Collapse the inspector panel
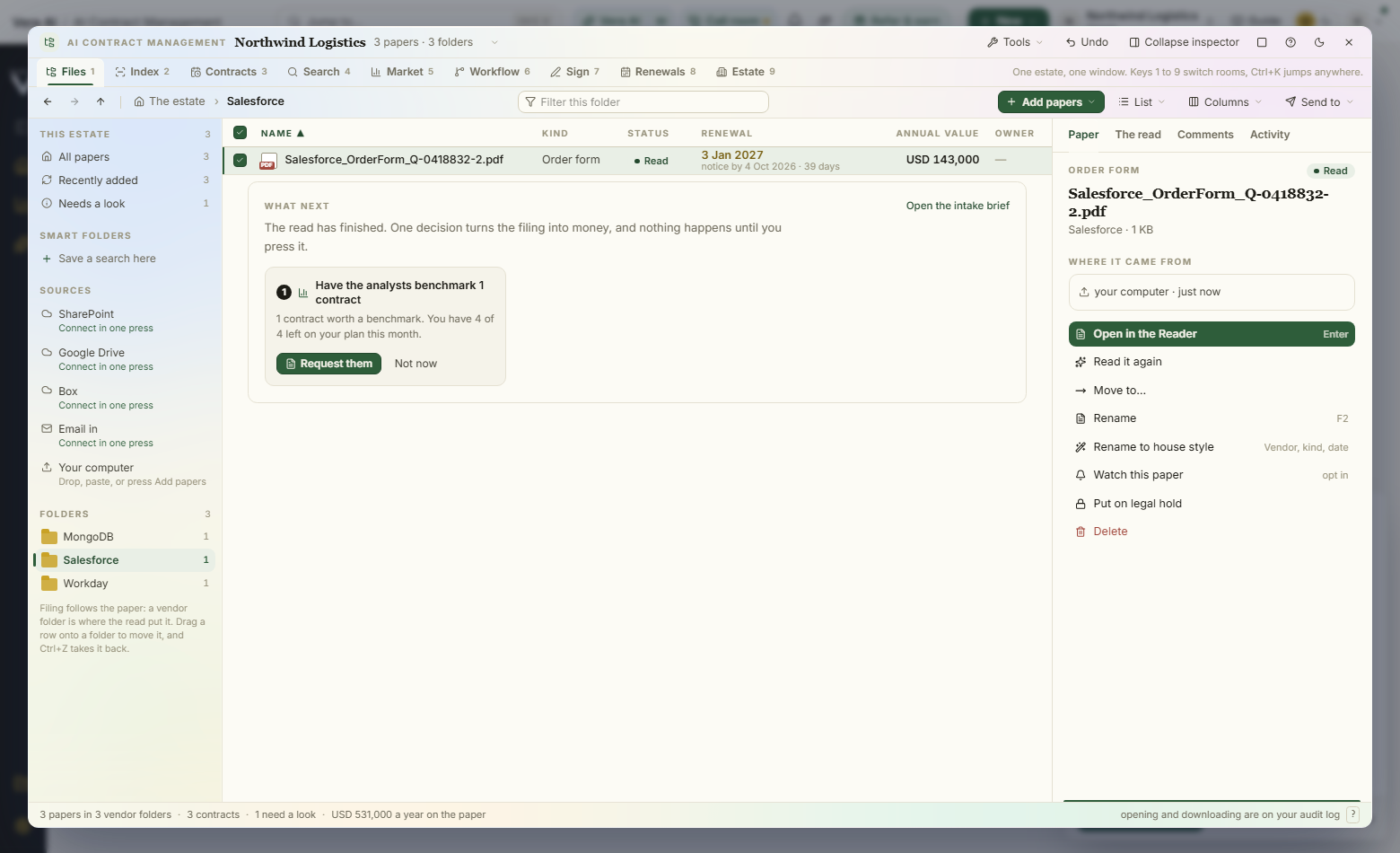1400x853 pixels. point(1184,42)
